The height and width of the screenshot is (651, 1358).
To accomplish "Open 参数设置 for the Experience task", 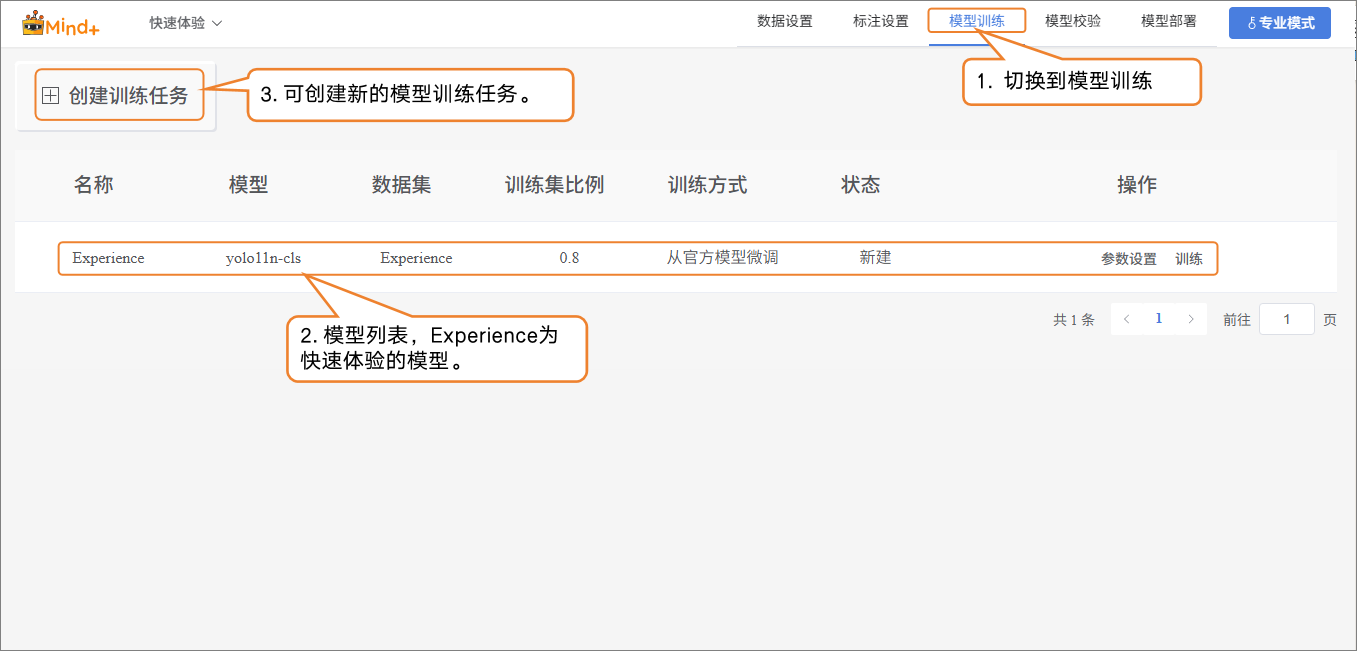I will [1128, 259].
